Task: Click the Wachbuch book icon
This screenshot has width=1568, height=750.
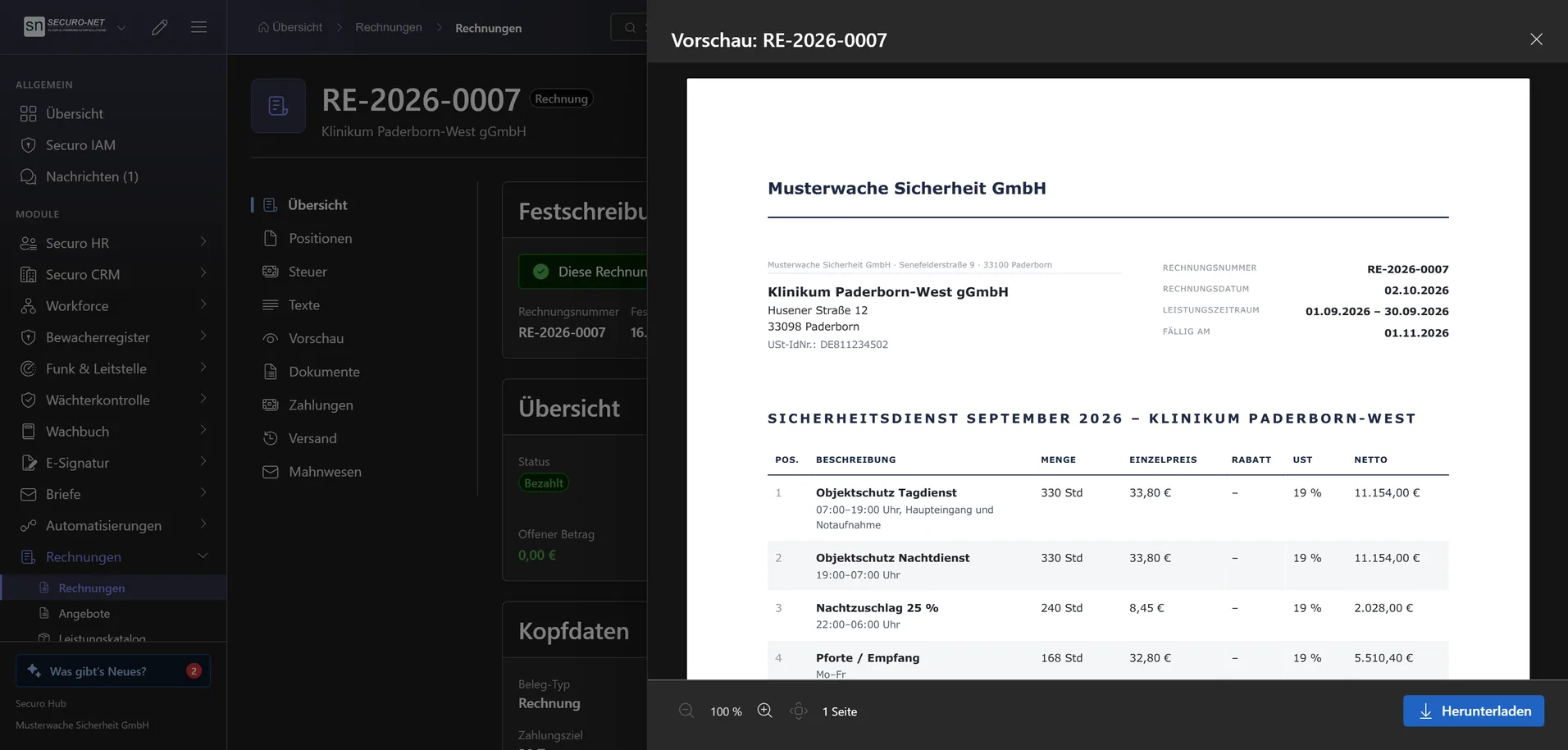Action: pos(29,432)
